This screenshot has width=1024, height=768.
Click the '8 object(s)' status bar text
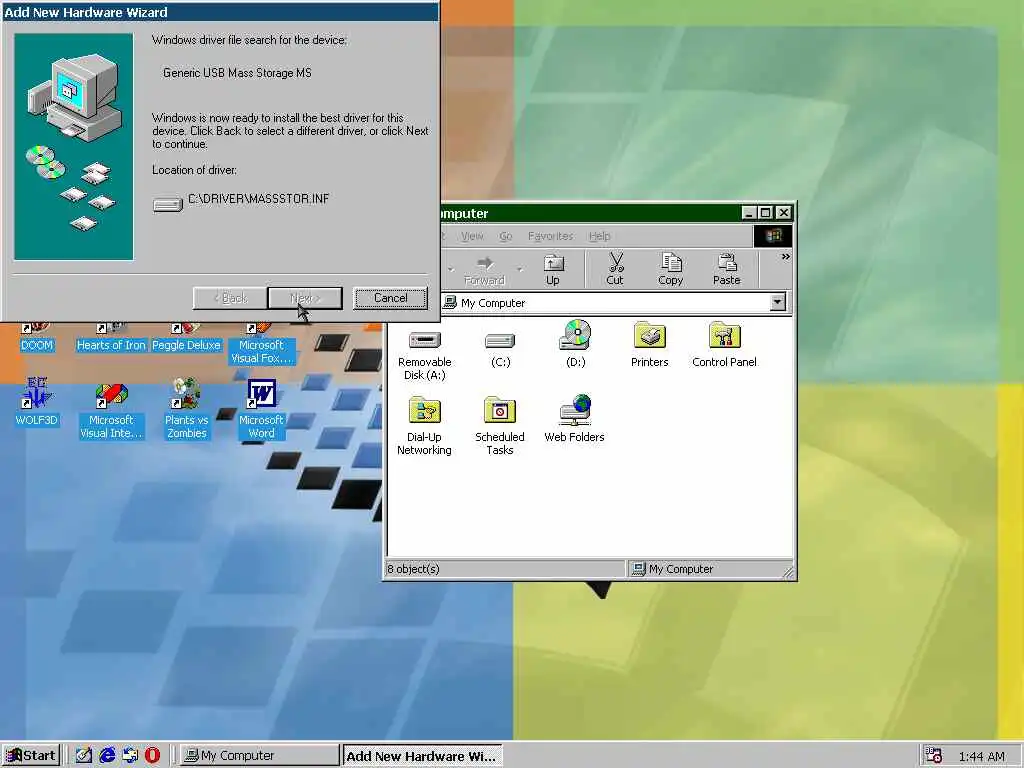tap(413, 569)
